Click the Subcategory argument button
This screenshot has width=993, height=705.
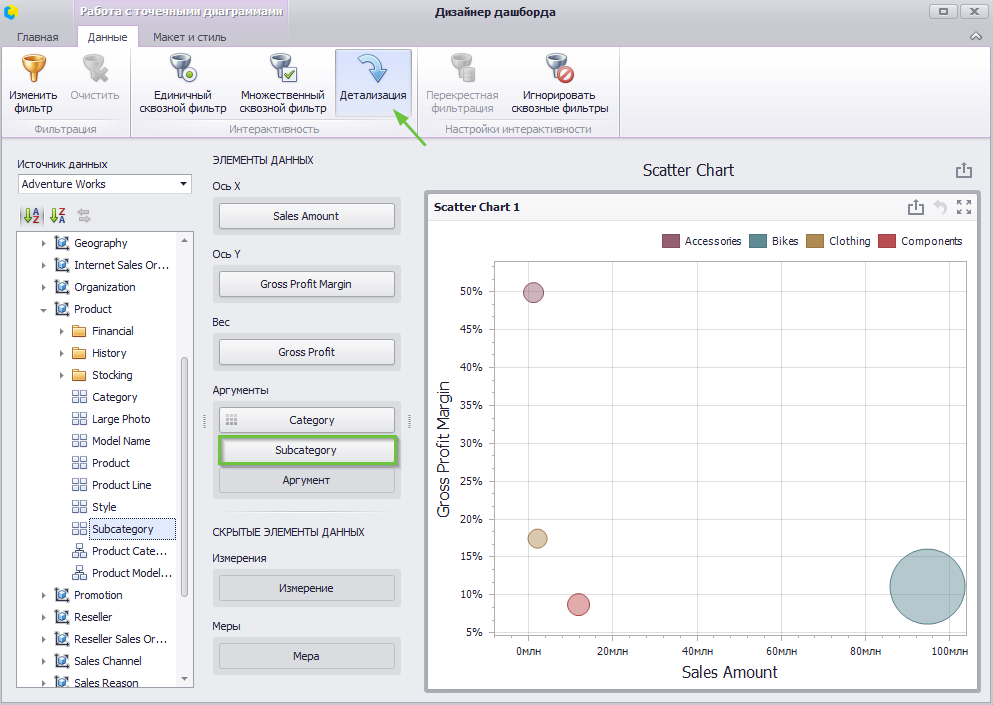[x=307, y=450]
